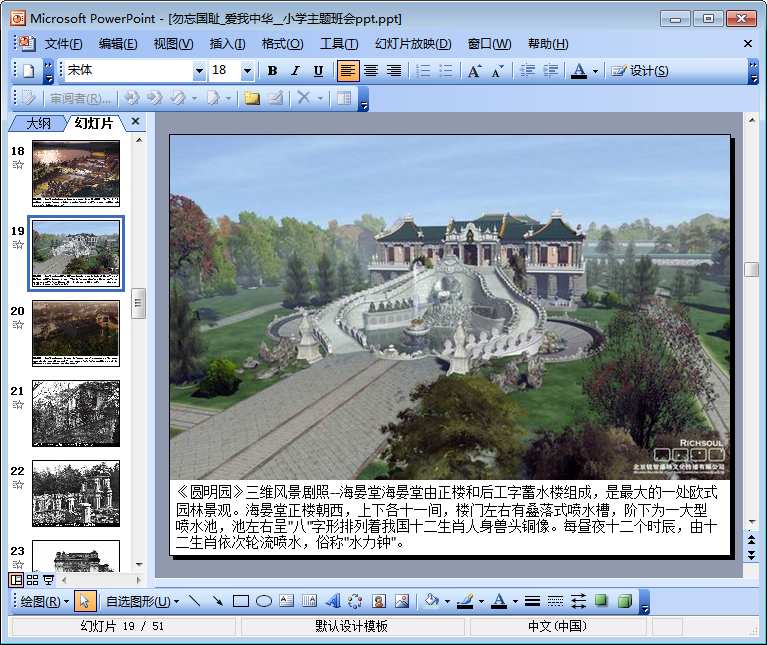The width and height of the screenshot is (767, 645).
Task: Open the 绘图 drawing menu button
Action: click(45, 601)
